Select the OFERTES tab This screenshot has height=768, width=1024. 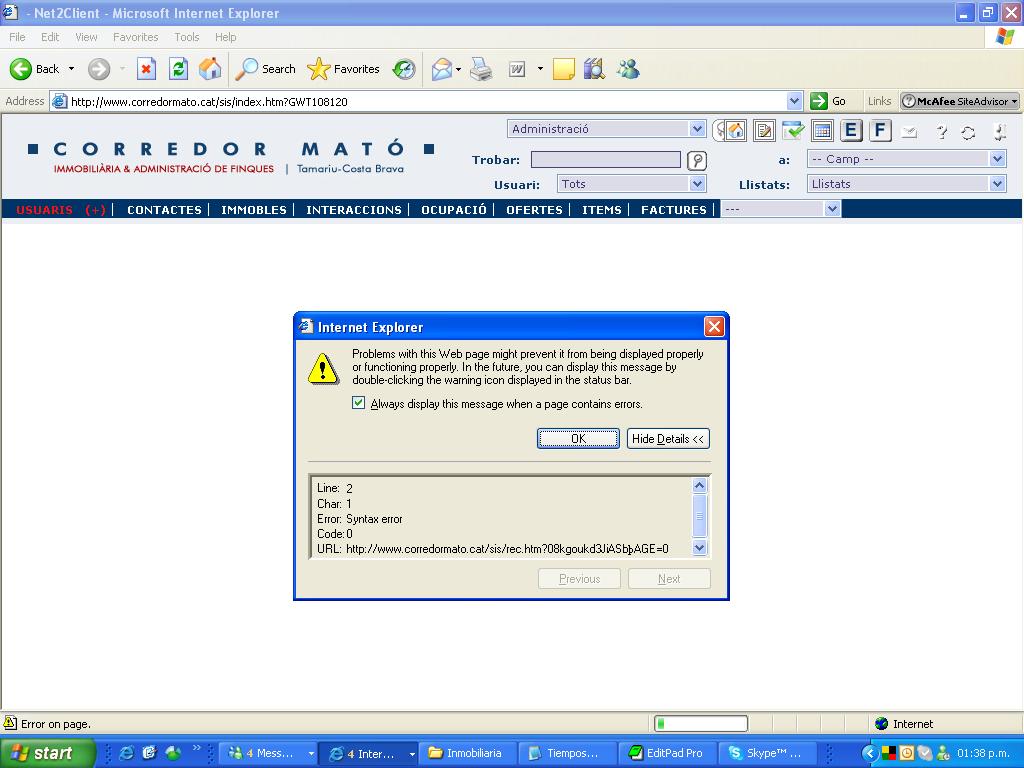pyautogui.click(x=534, y=210)
